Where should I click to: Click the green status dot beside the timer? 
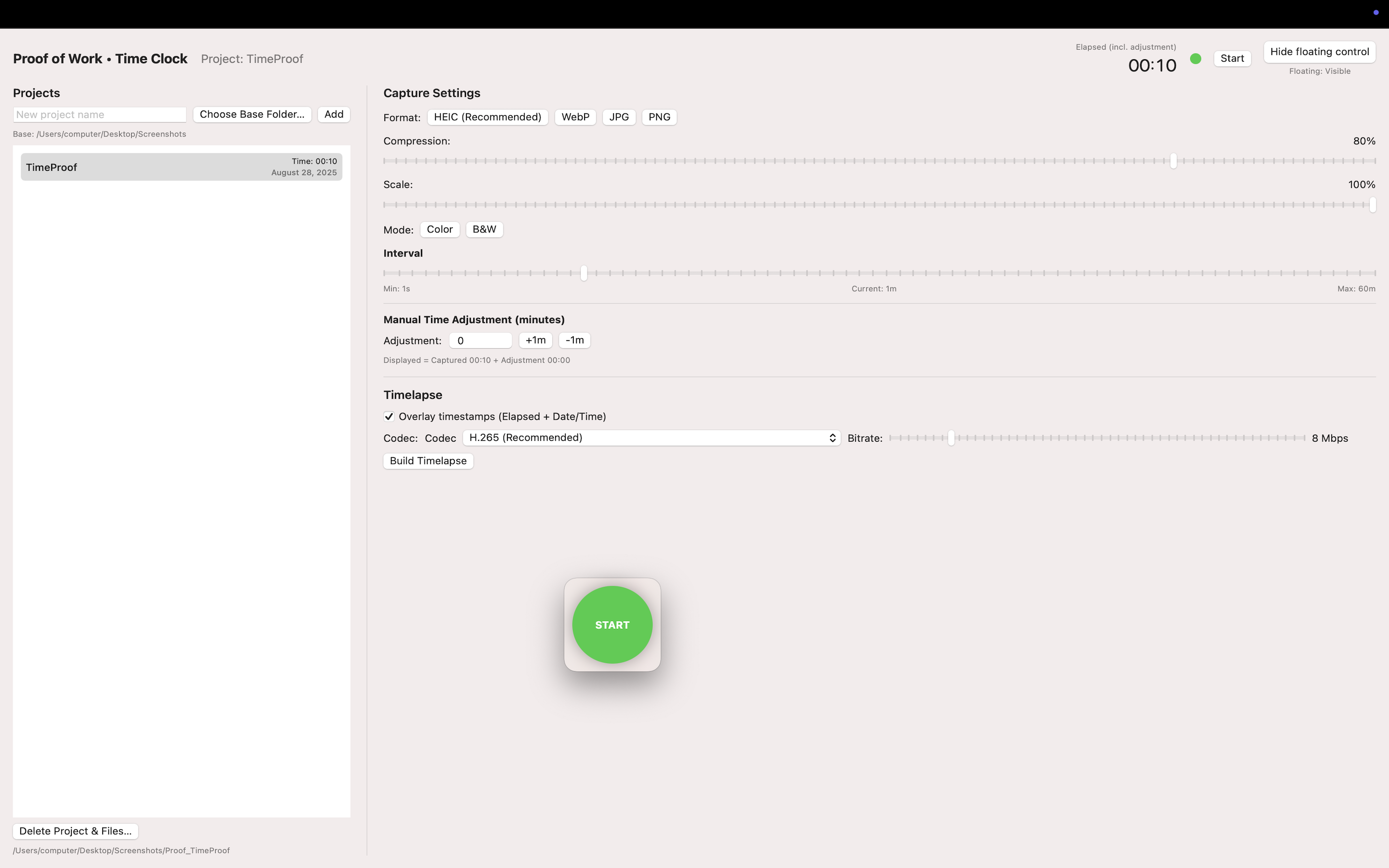(x=1196, y=58)
